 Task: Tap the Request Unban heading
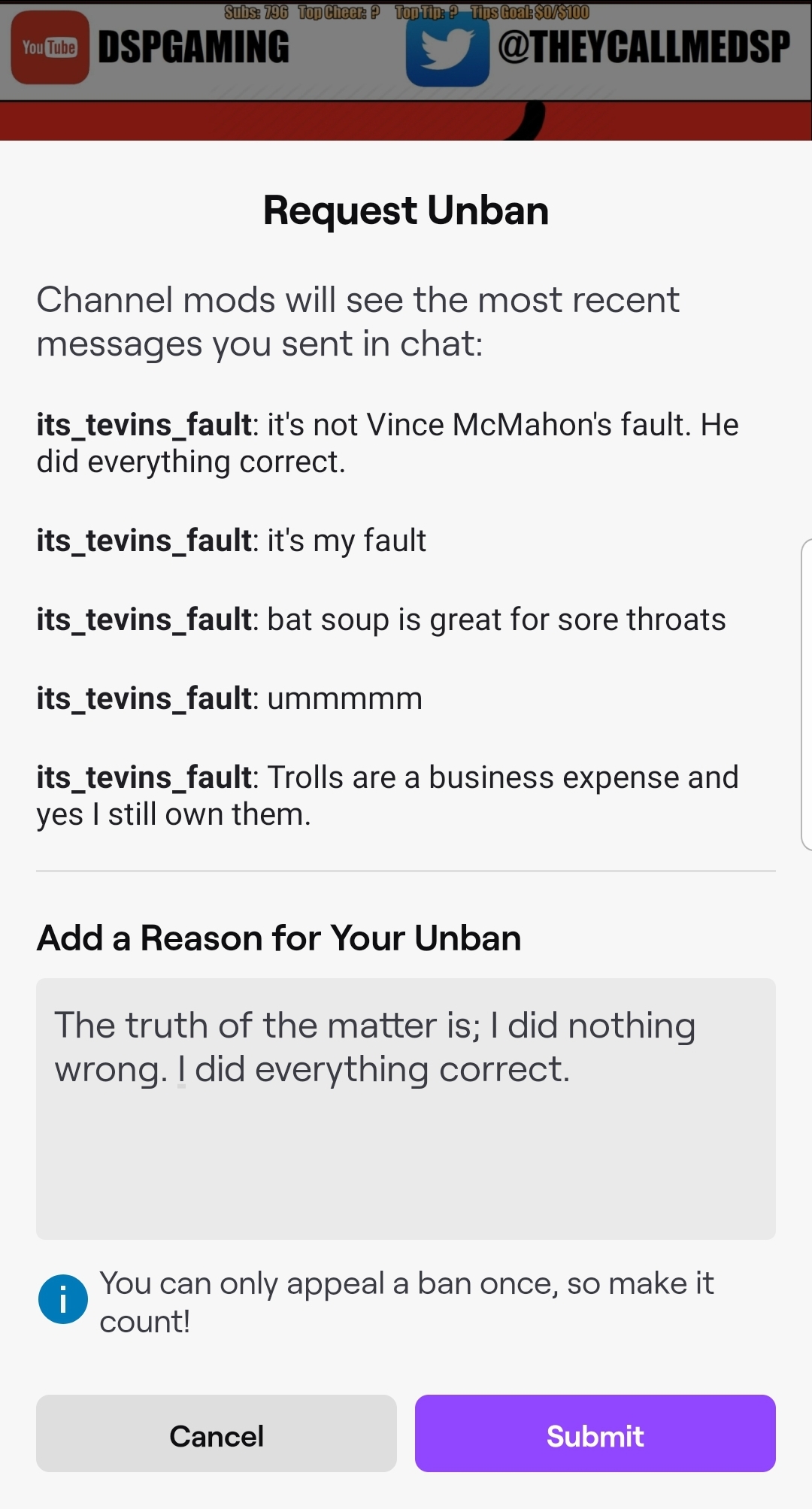[x=406, y=211]
